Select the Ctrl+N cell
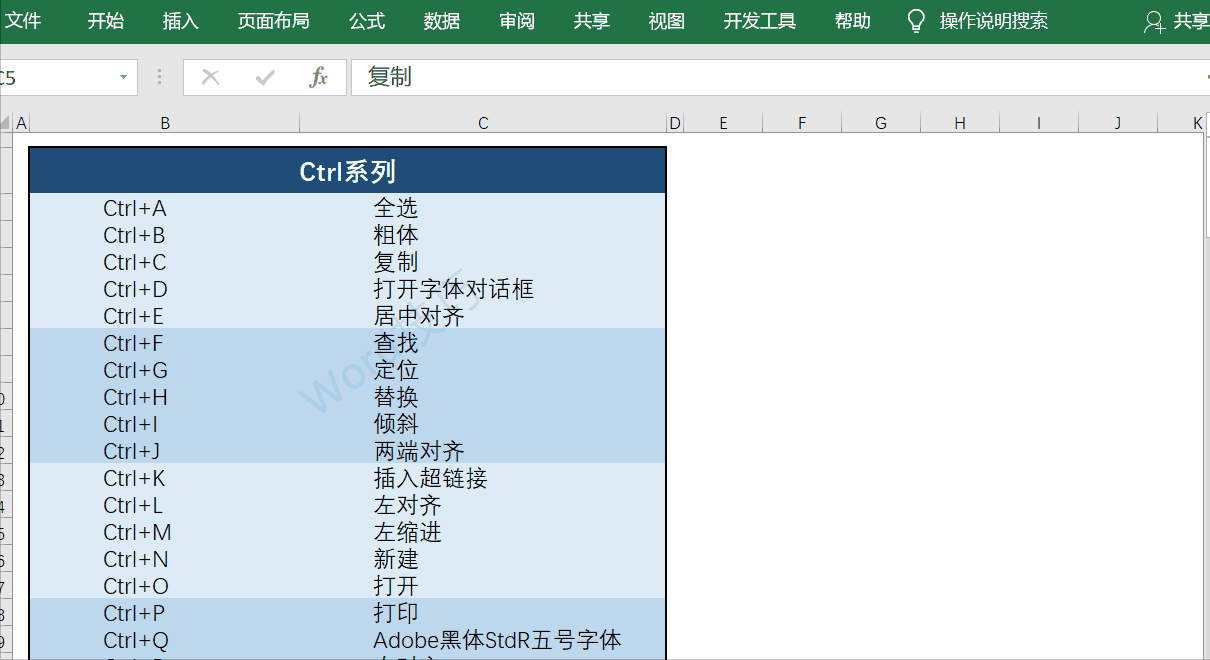The image size is (1210, 660). 165,559
